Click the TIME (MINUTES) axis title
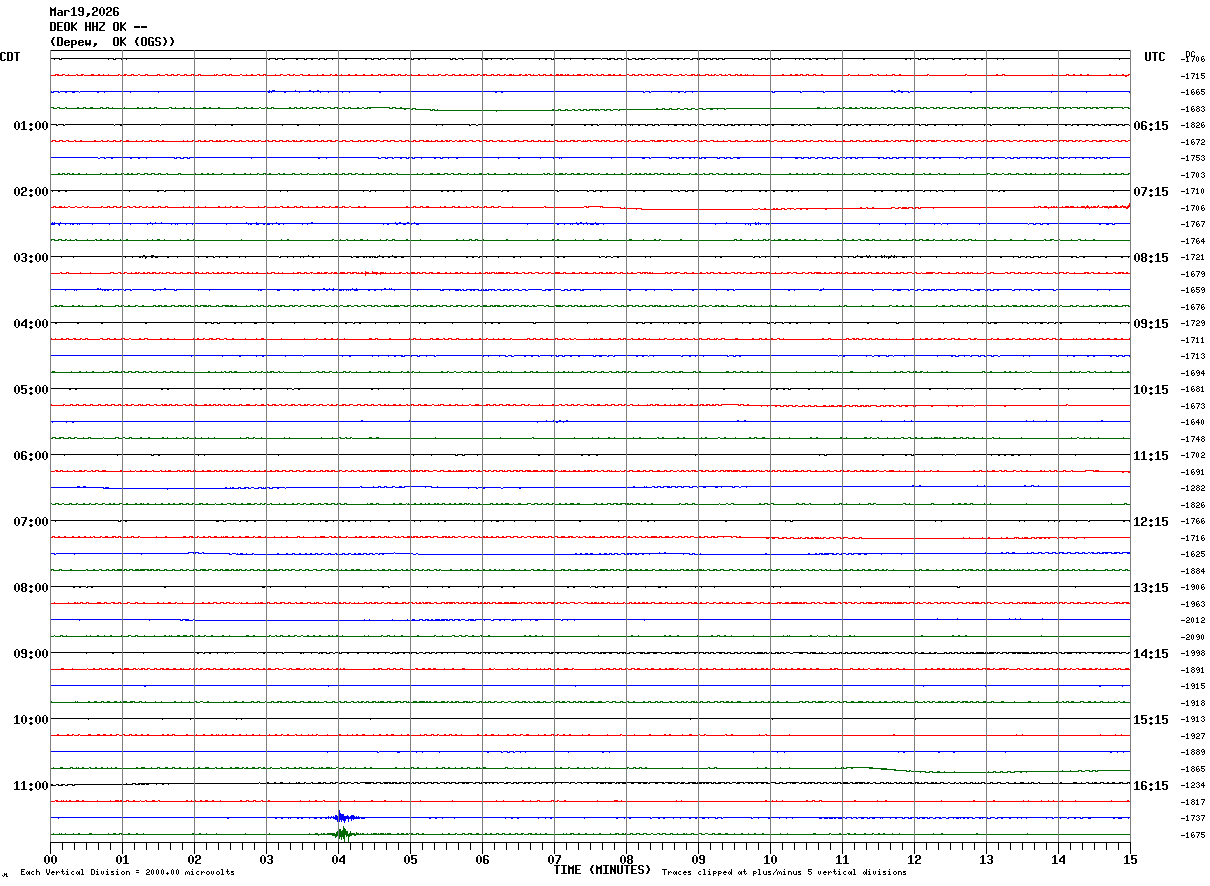 (x=602, y=870)
